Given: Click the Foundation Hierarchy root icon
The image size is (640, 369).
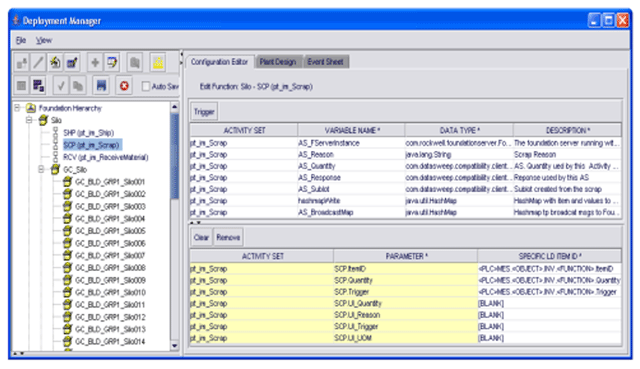Looking at the screenshot, I should pyautogui.click(x=31, y=108).
